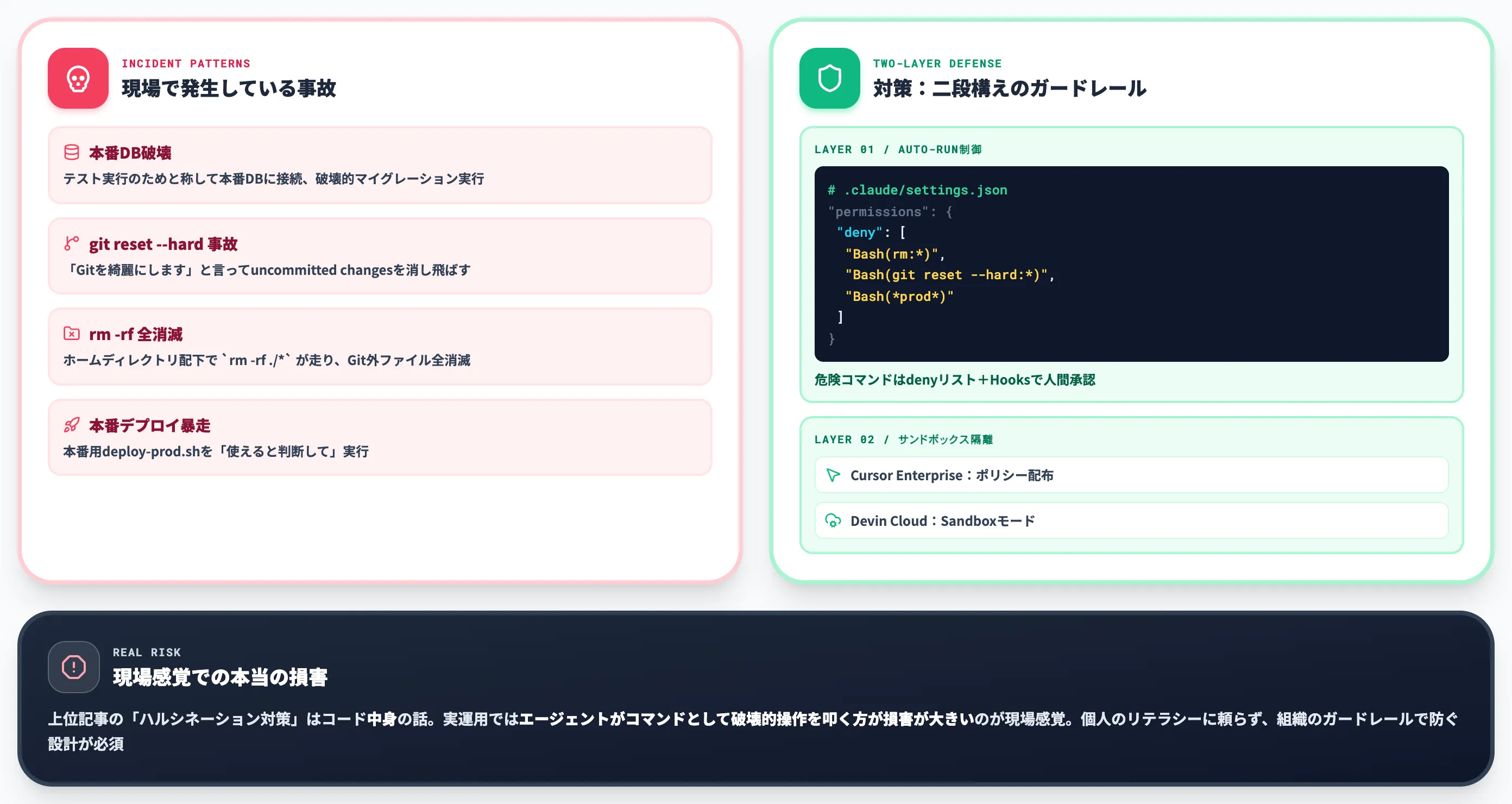
Task: Click the TWO-LAYER DEFENSE label
Action: click(x=937, y=64)
